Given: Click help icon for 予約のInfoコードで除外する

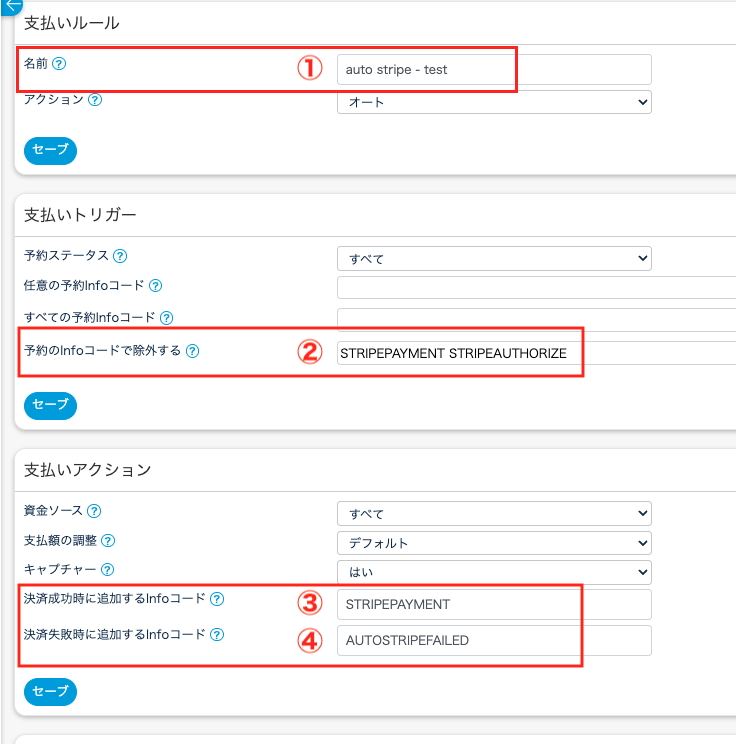Looking at the screenshot, I should pyautogui.click(x=193, y=351).
